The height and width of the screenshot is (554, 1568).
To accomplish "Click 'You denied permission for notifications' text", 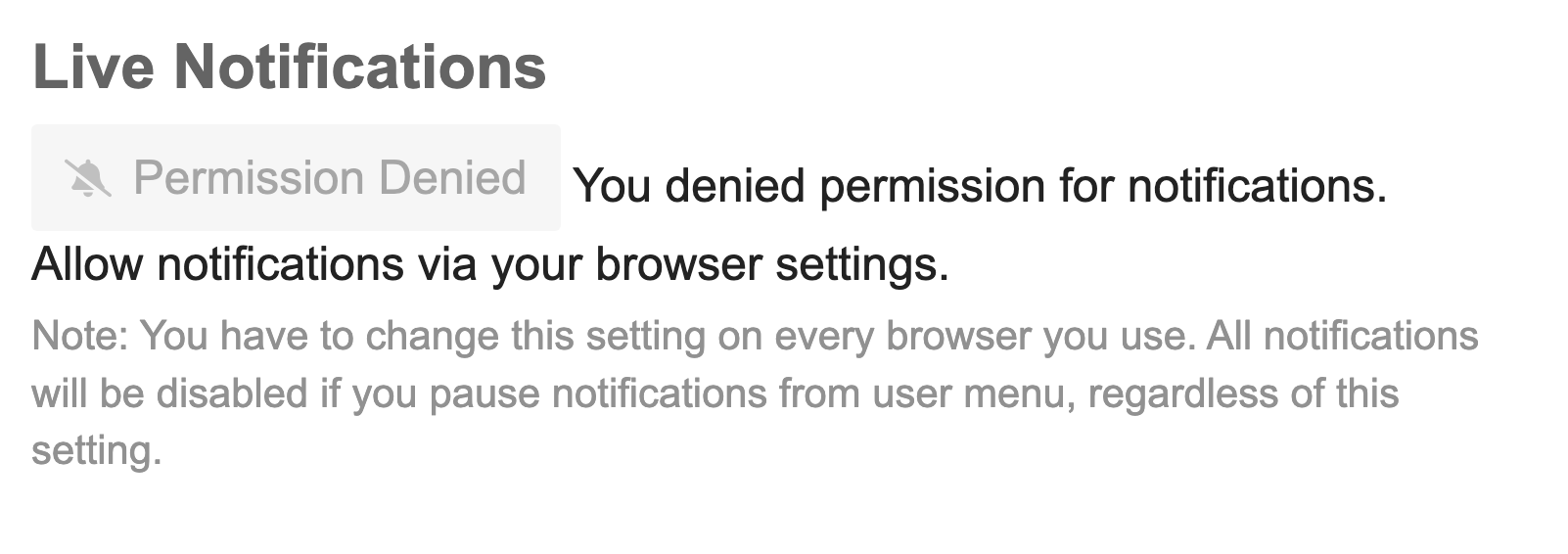I will [980, 185].
